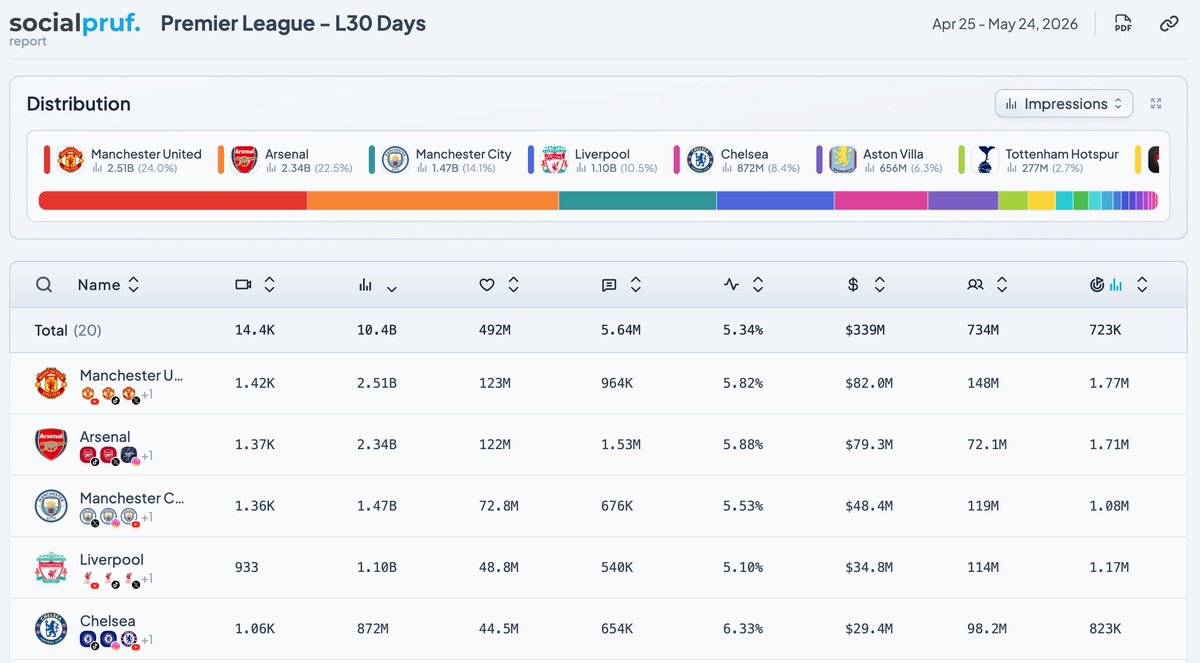Open the Arsenal table row
The width and height of the screenshot is (1200, 663).
[600, 445]
